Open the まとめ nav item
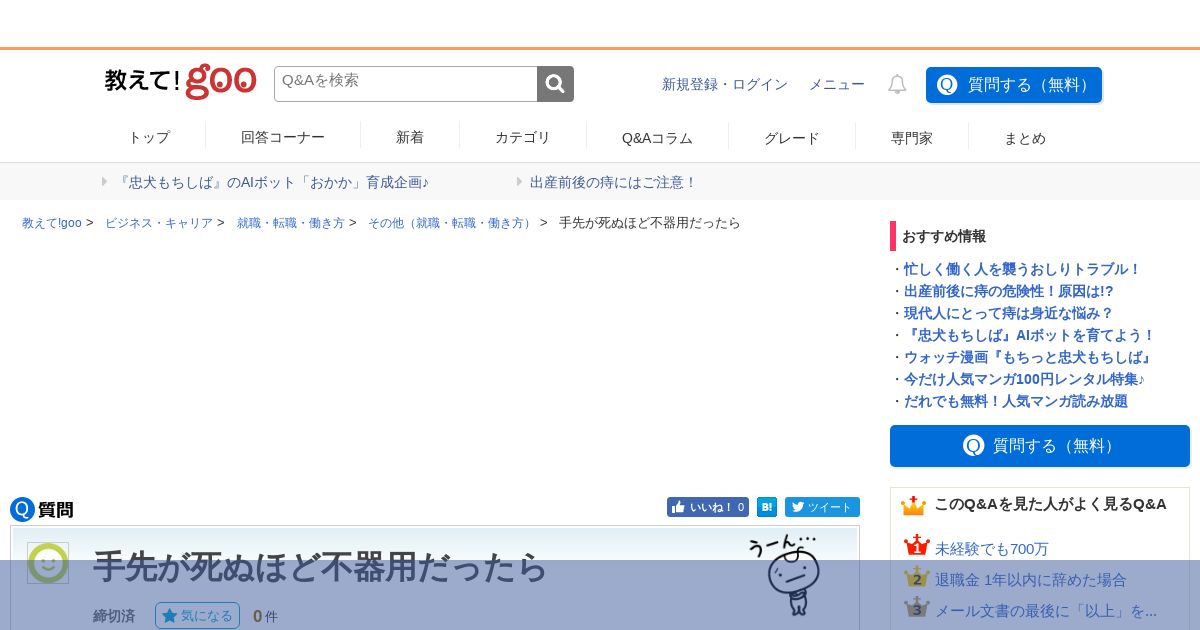The height and width of the screenshot is (630, 1200). tap(1025, 138)
